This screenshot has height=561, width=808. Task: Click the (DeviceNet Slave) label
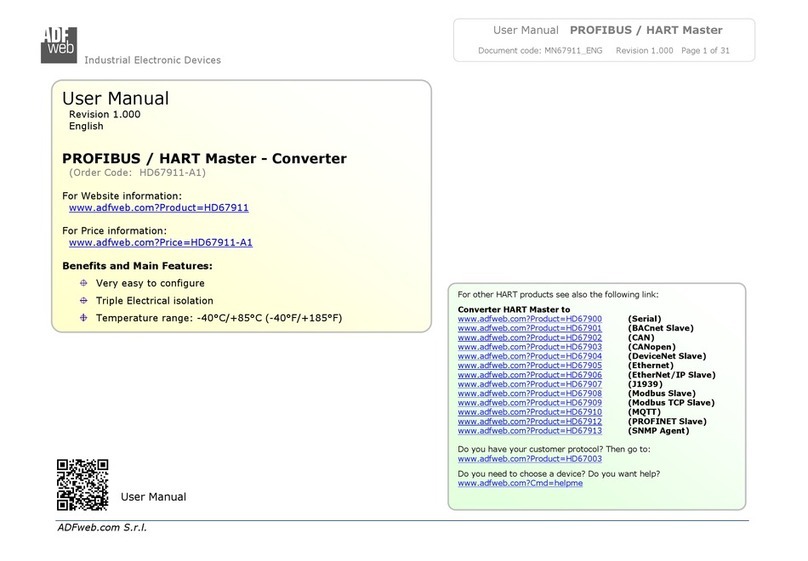click(x=667, y=356)
